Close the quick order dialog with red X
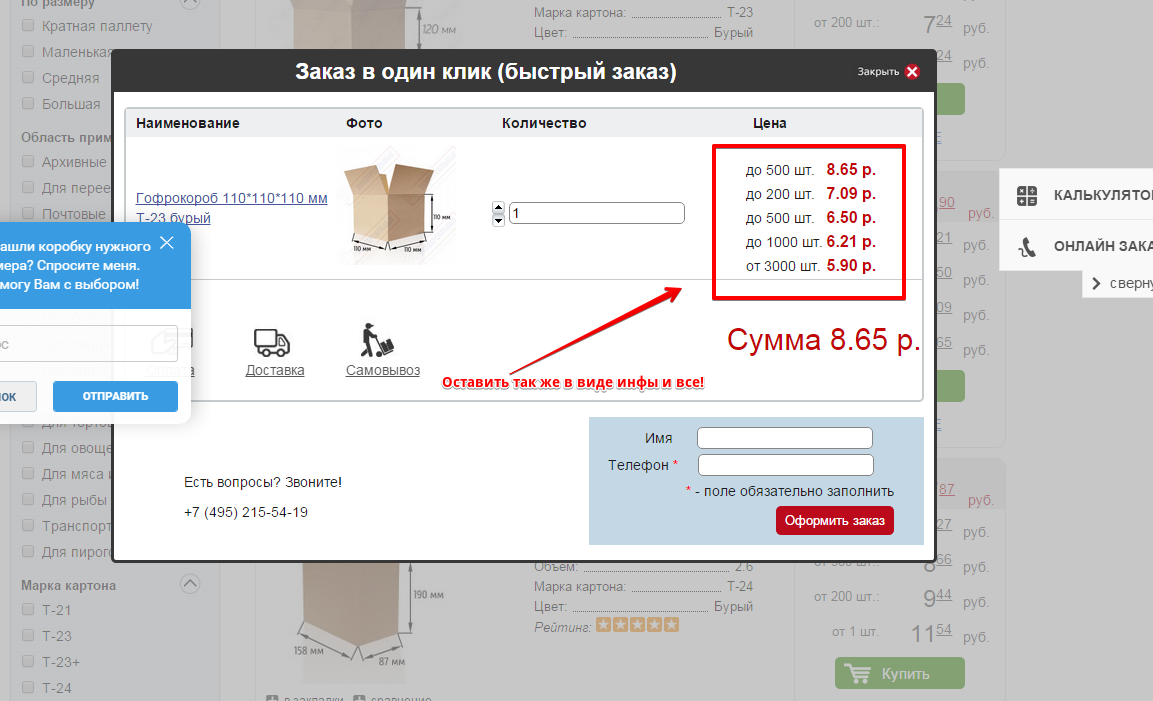This screenshot has height=701, width=1153. [x=911, y=72]
